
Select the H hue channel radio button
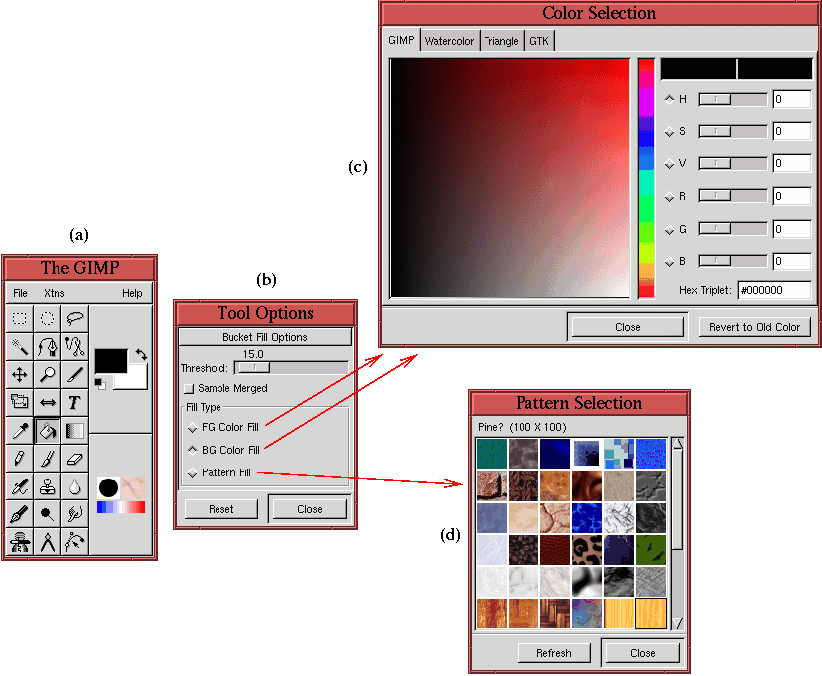(x=669, y=99)
